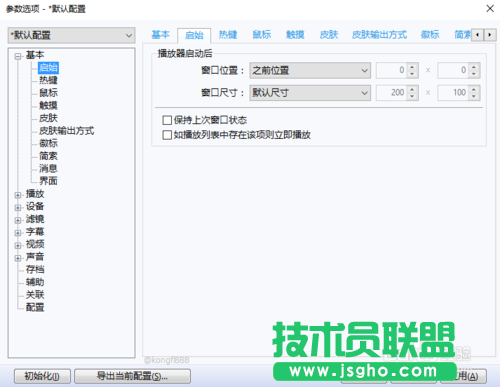Open the 窗口尺寸 dropdown
The height and width of the screenshot is (387, 500).
tap(310, 93)
